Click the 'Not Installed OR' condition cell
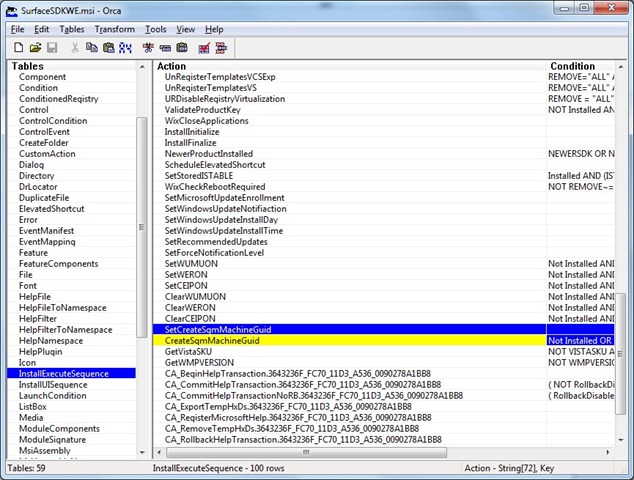 pyautogui.click(x=580, y=340)
